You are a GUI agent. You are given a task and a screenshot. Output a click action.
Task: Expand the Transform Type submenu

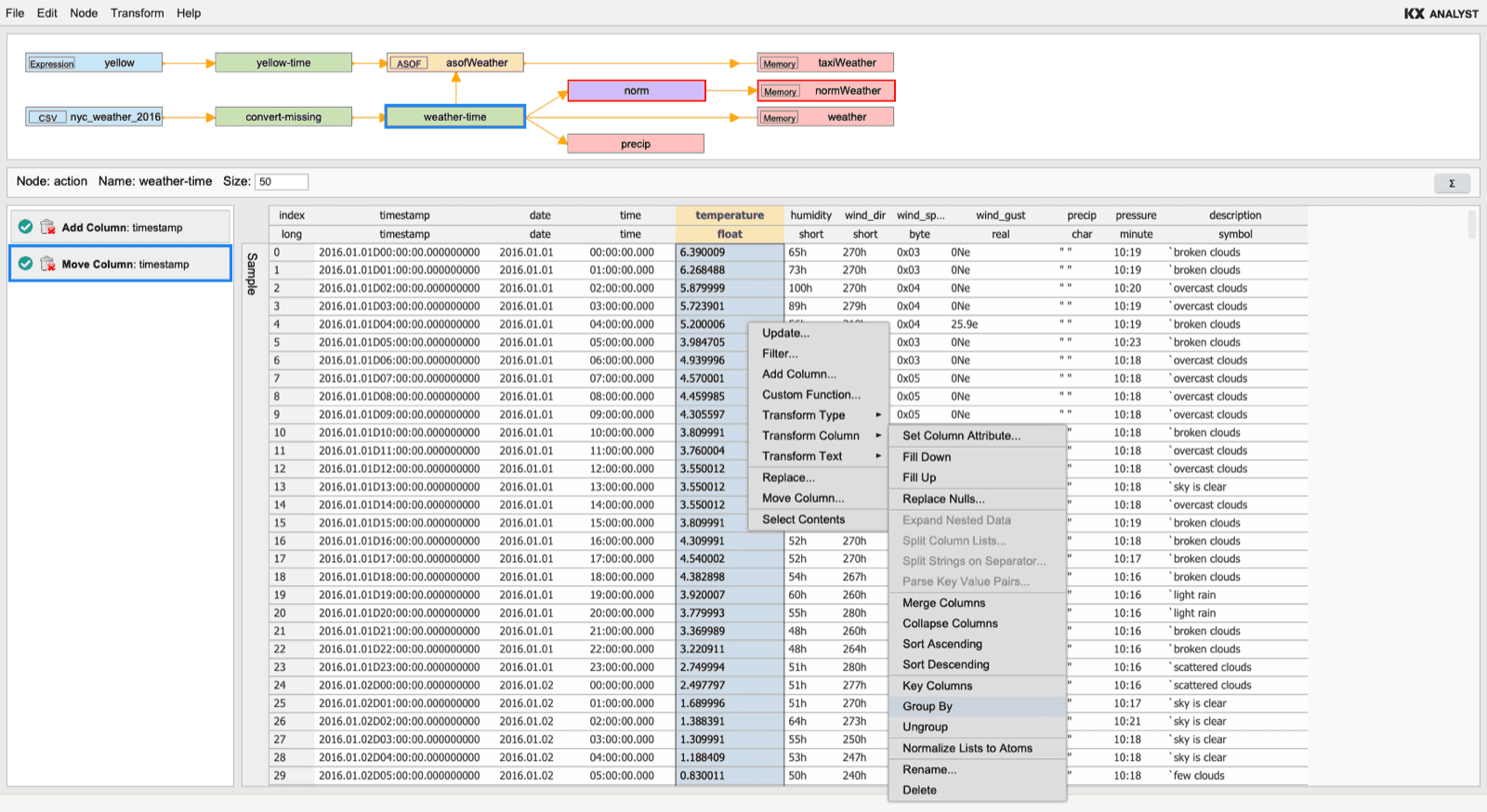(818, 415)
